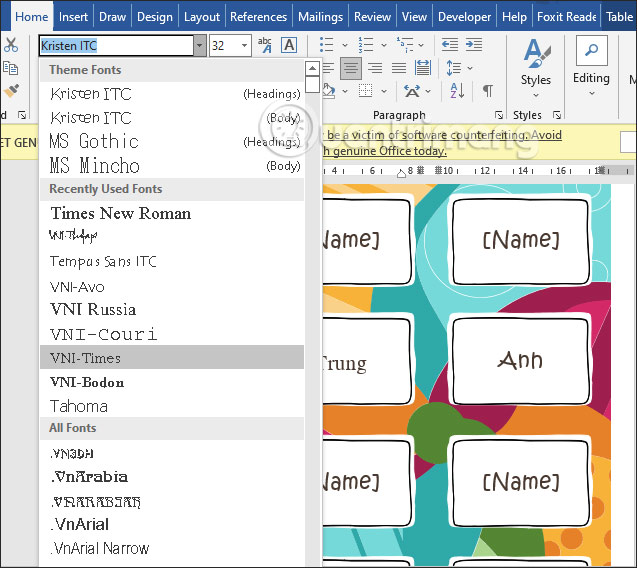
Task: Expand multilevel list dropdown arrow
Action: click(x=421, y=45)
